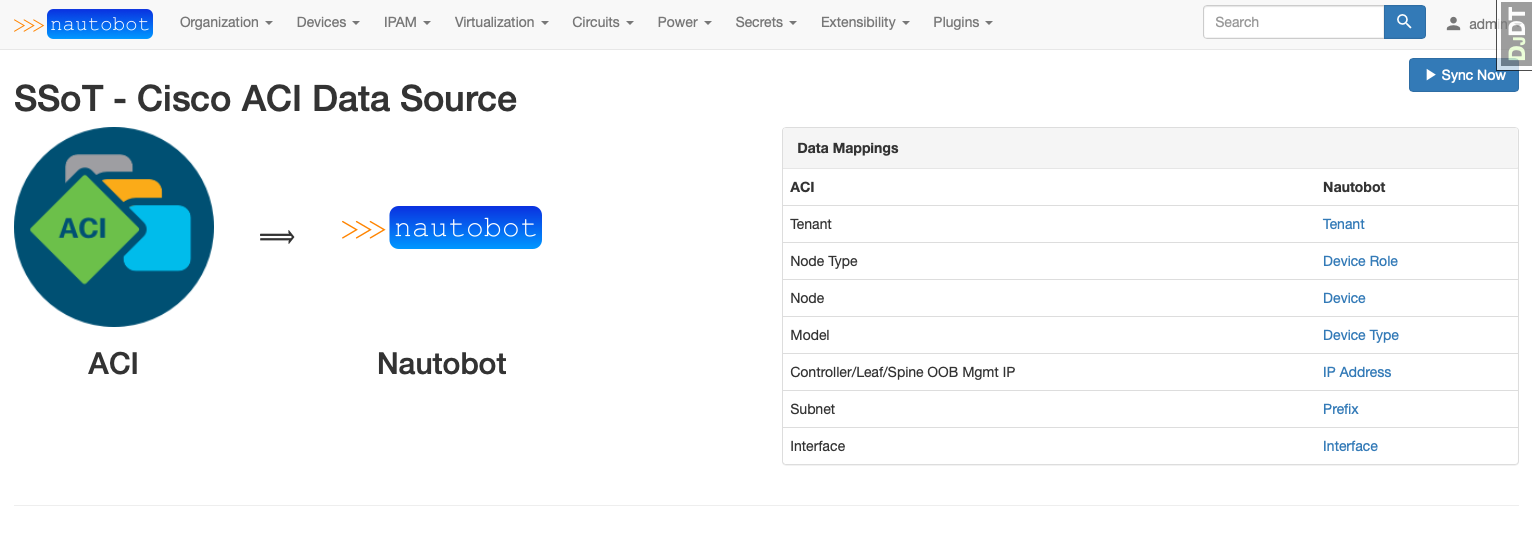
Task: Expand the Virtualization menu
Action: [x=501, y=22]
